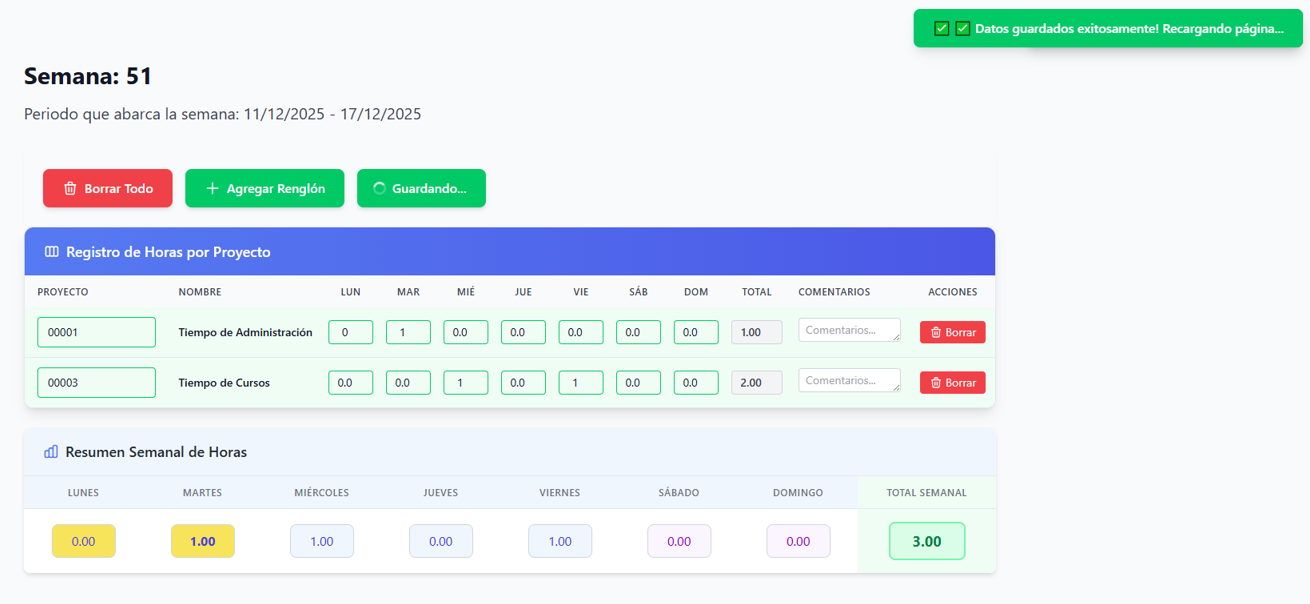
Task: Click the spinner icon beside Guardando
Action: (379, 188)
